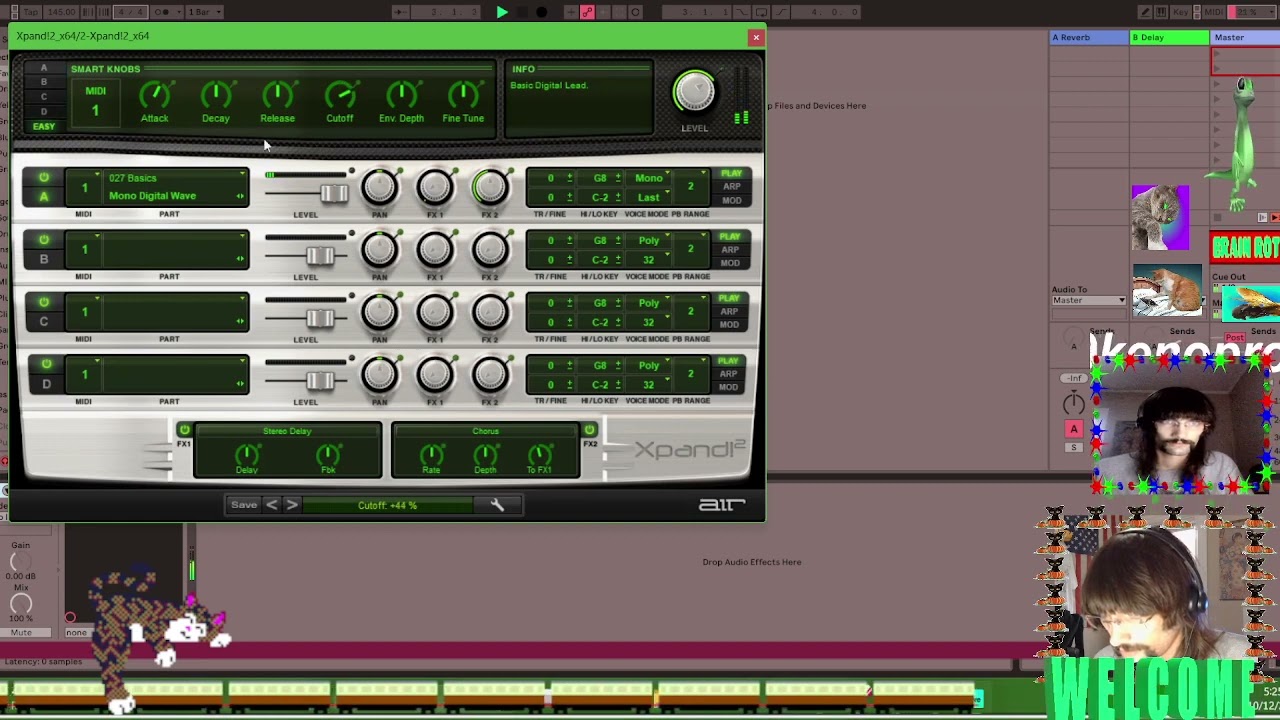Click Chorus Depth knob

click(485, 455)
